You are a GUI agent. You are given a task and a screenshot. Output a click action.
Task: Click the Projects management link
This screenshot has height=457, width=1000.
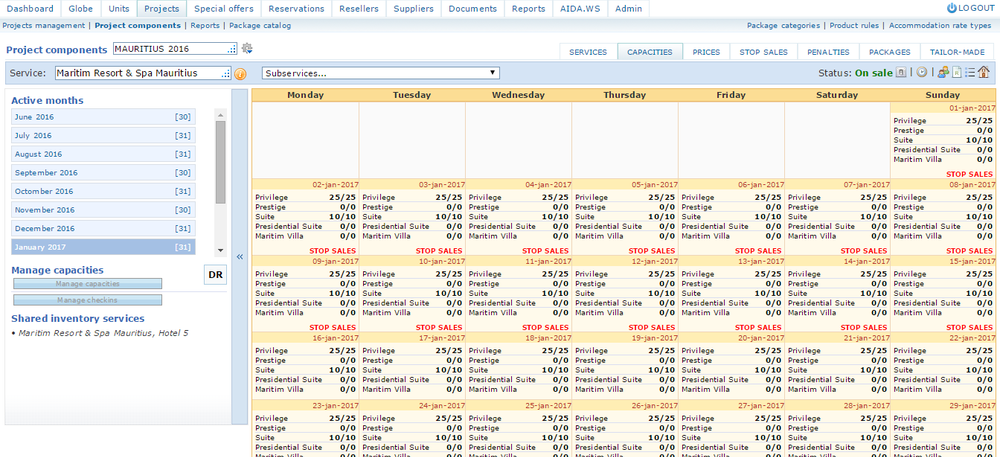(43, 25)
